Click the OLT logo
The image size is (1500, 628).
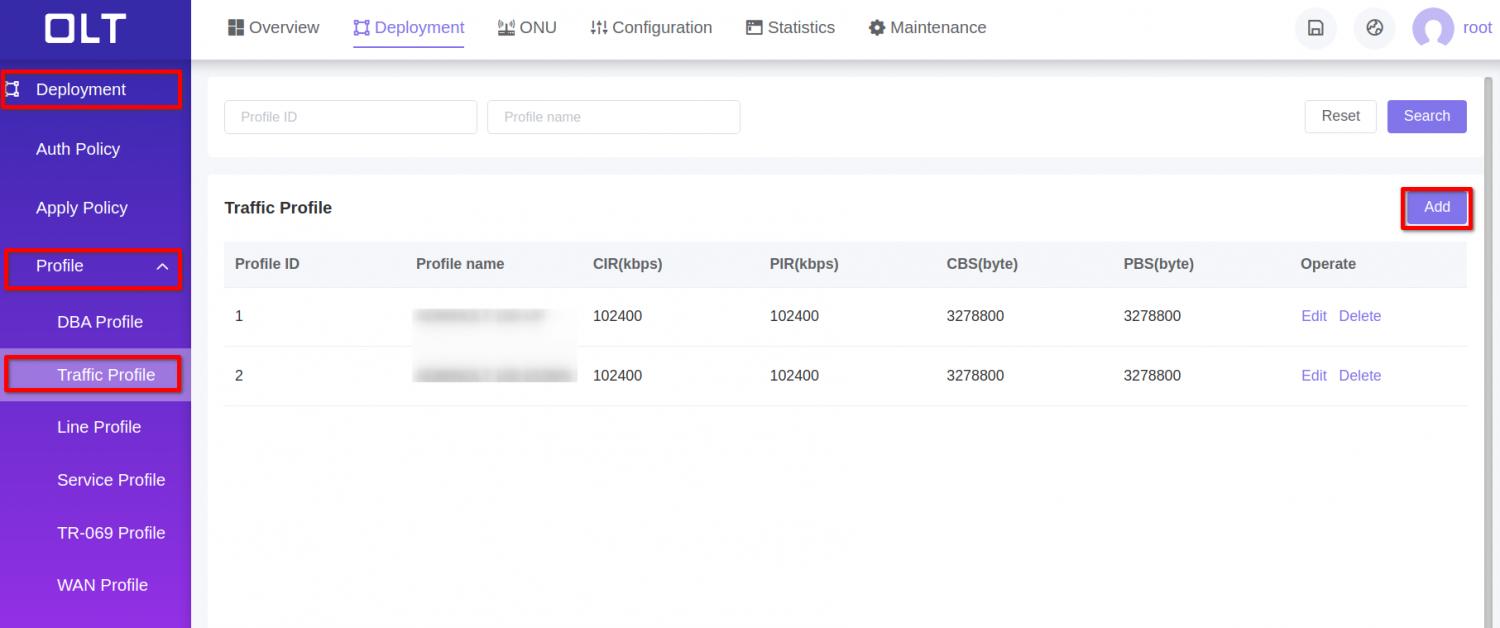click(85, 29)
